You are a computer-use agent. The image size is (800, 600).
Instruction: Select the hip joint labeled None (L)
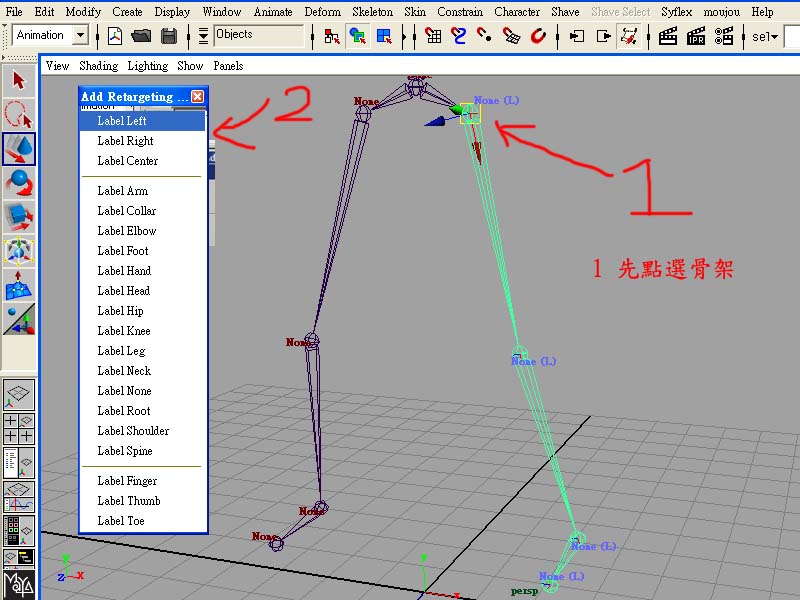pos(469,114)
